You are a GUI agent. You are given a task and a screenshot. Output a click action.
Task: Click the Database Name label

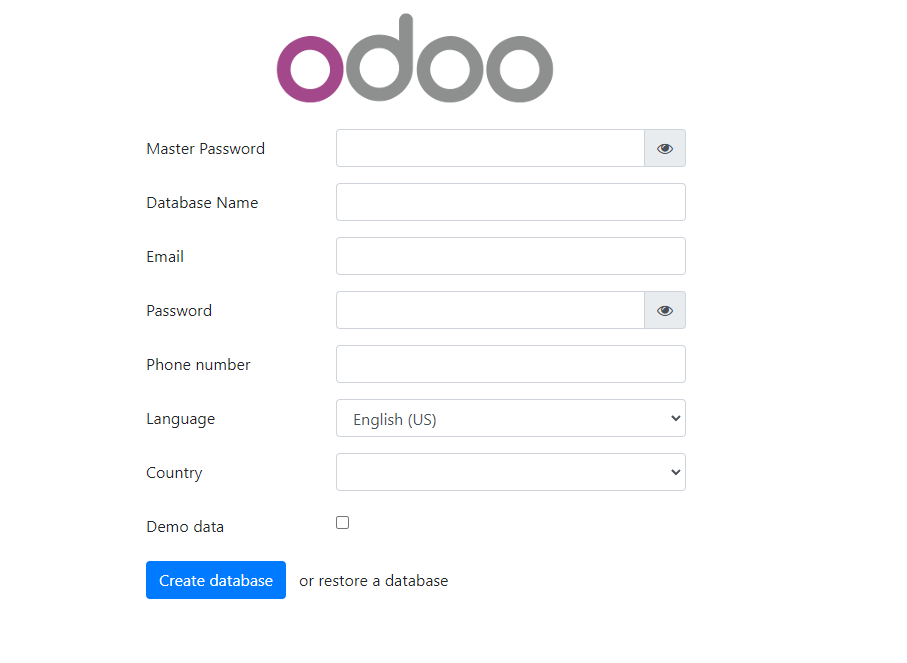pyautogui.click(x=202, y=202)
